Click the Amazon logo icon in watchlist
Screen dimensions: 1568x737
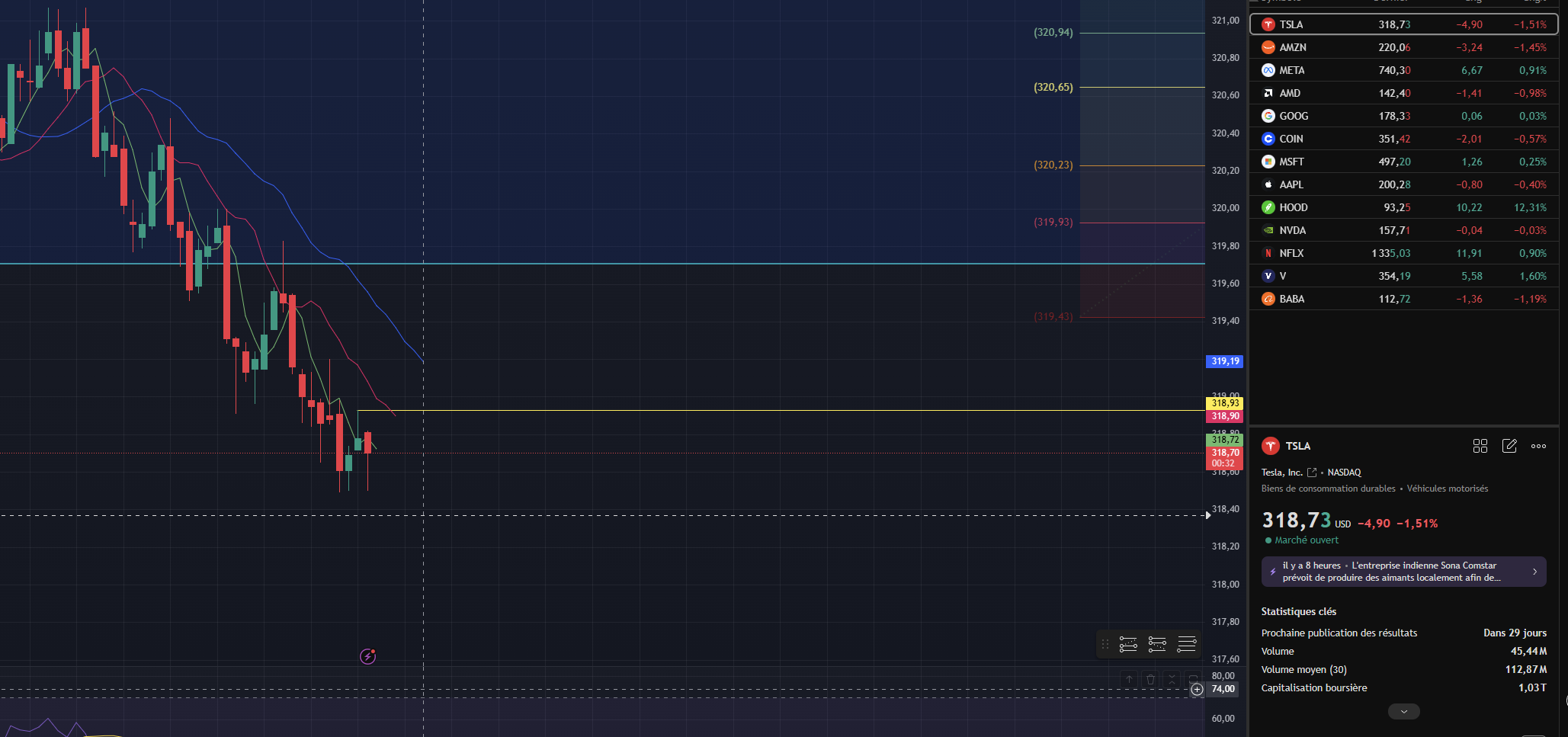(1268, 47)
